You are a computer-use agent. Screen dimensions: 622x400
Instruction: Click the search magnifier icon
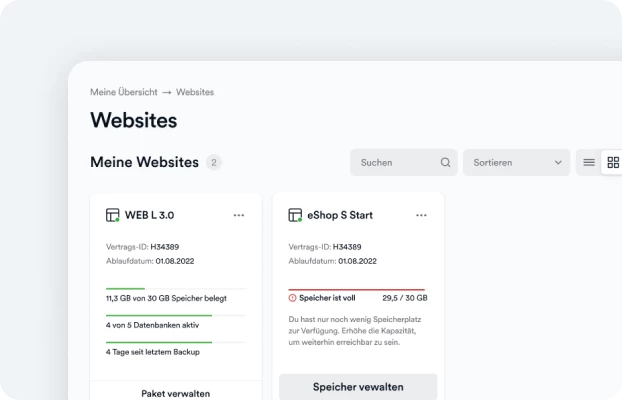tap(445, 162)
